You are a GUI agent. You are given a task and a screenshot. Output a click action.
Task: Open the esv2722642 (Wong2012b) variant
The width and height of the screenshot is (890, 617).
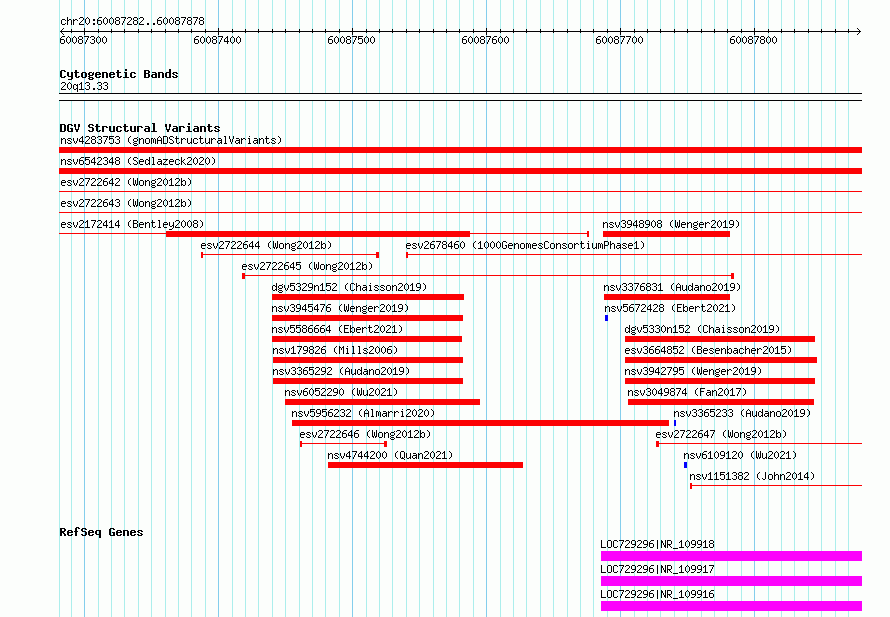tap(126, 182)
